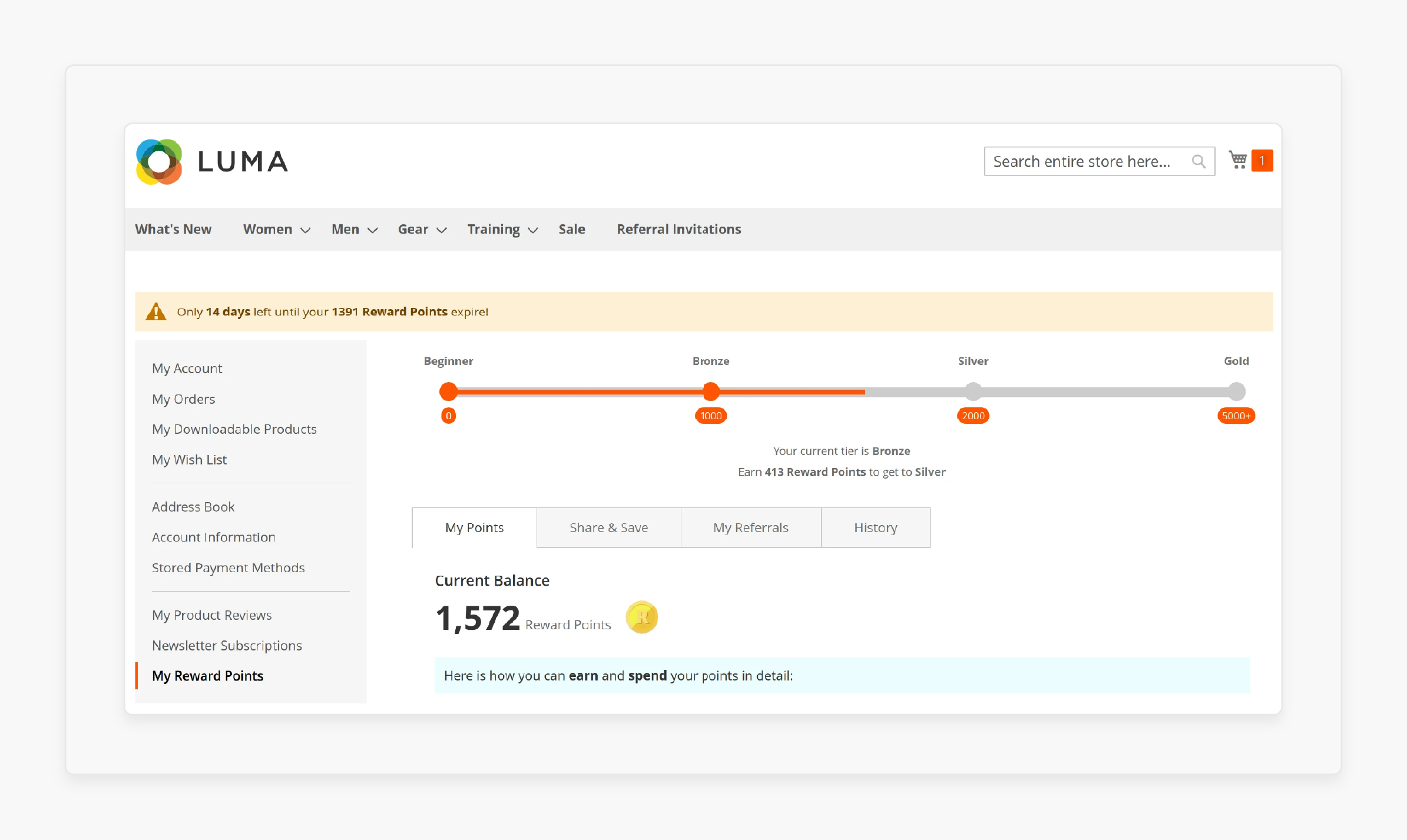
Task: Go to My Account in the sidebar
Action: tap(187, 368)
